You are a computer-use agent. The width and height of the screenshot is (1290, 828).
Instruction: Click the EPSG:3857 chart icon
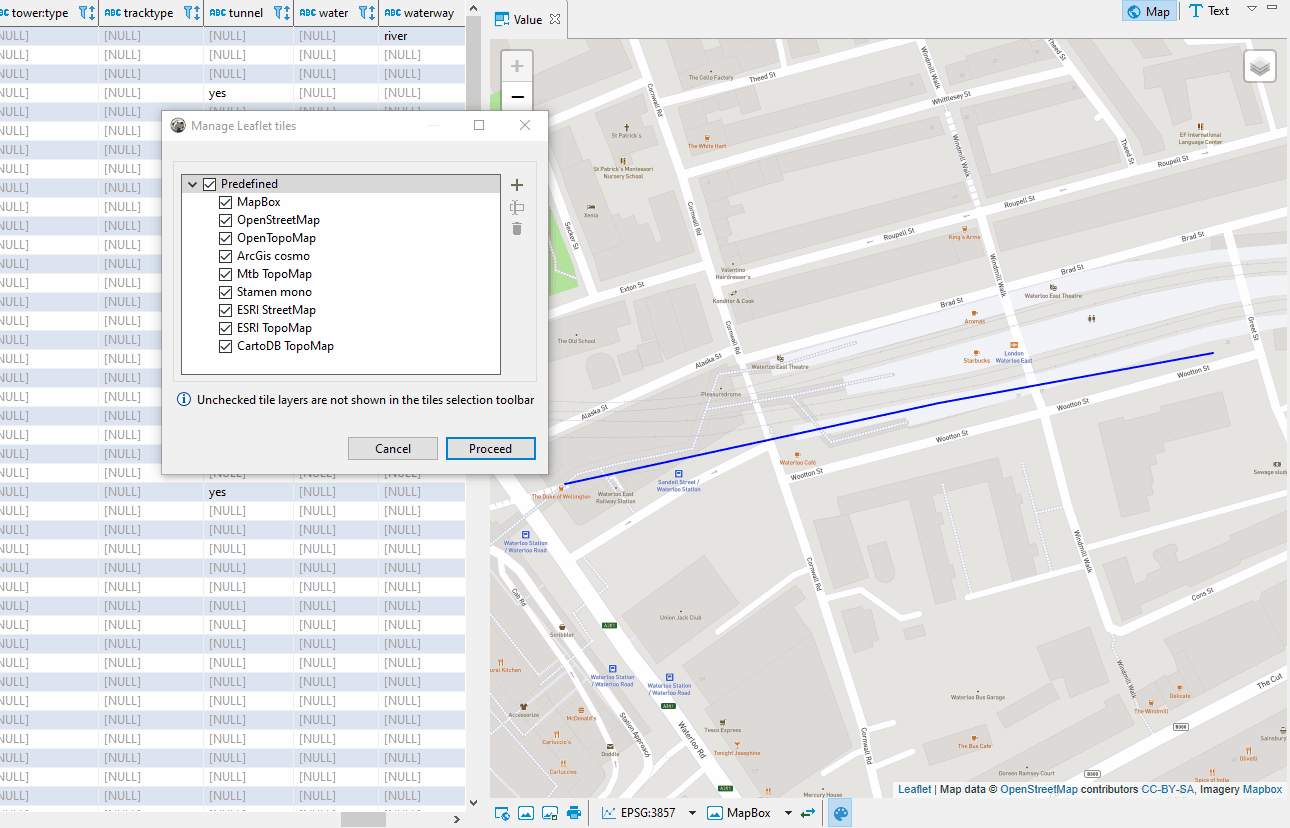[608, 813]
